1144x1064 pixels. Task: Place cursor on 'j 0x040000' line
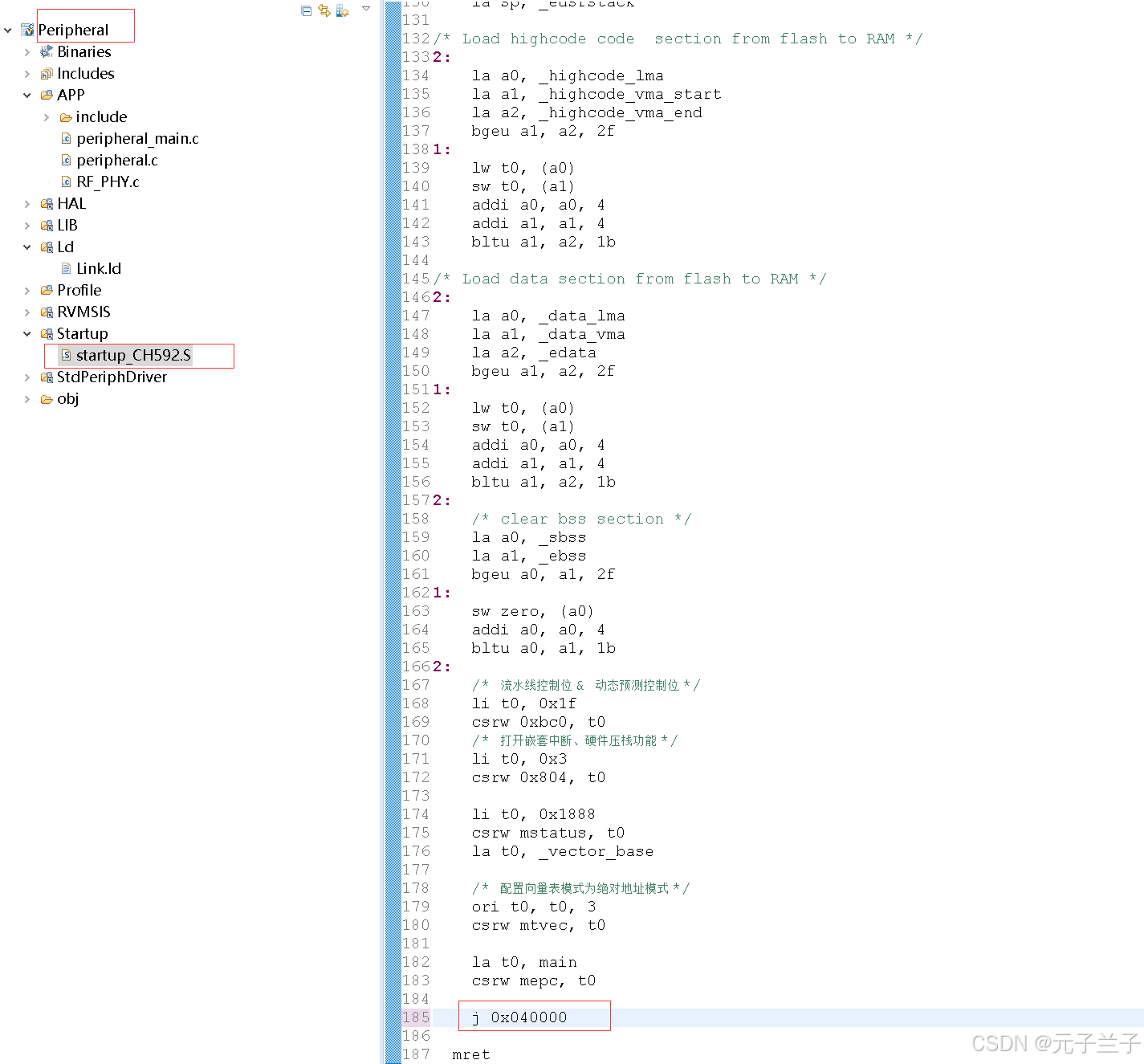pos(519,1017)
